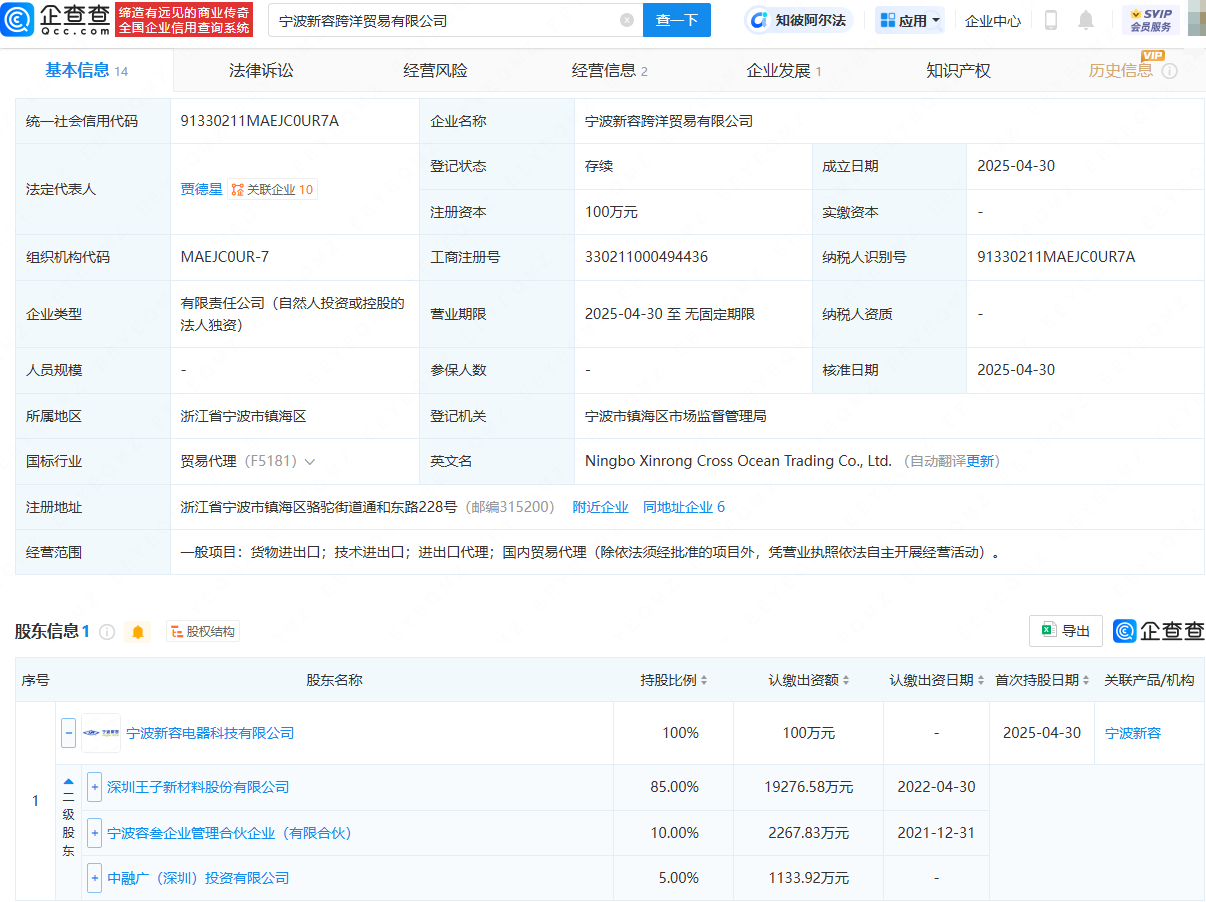
Task: Click the SVIP 会员服务 badge
Action: [x=1150, y=20]
